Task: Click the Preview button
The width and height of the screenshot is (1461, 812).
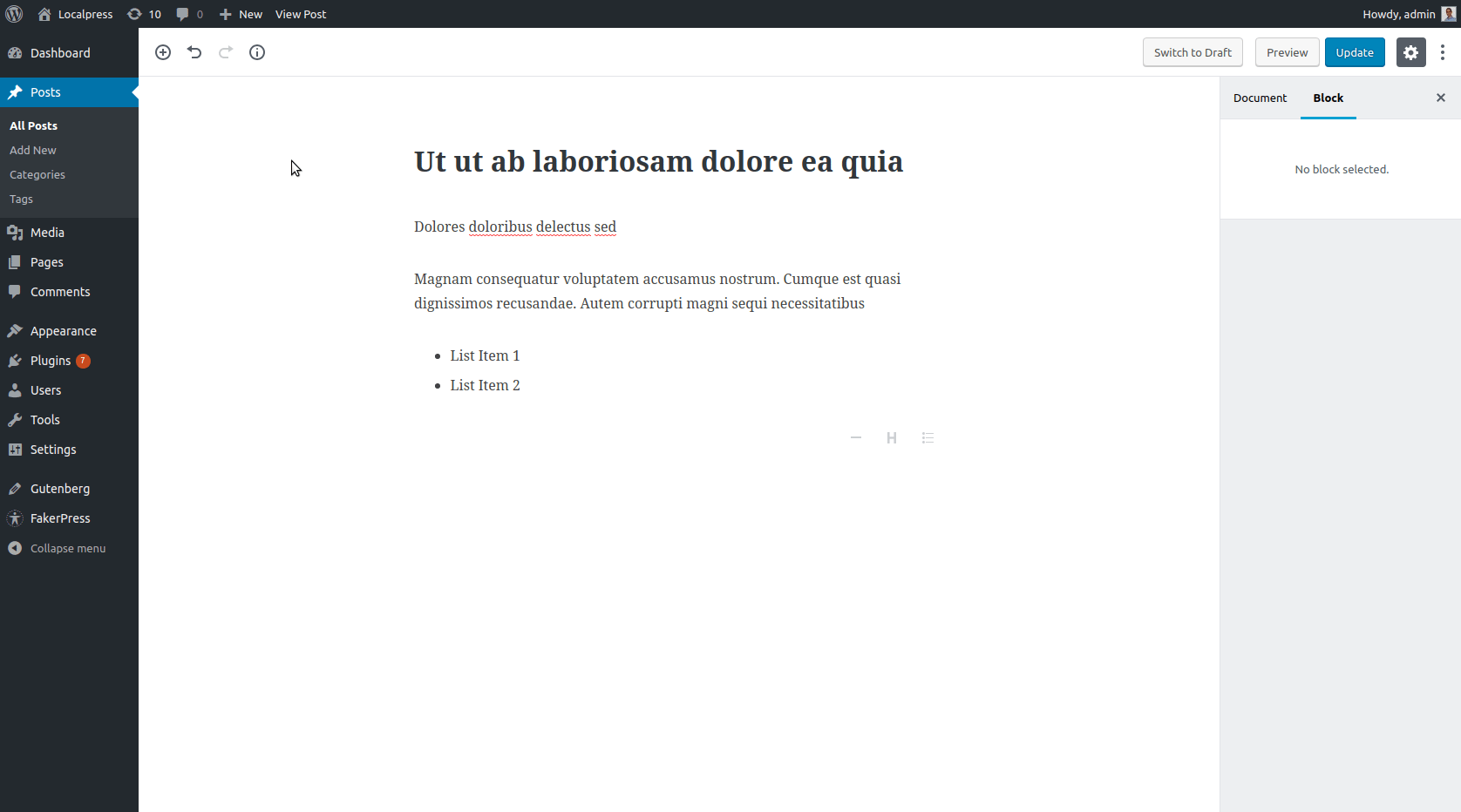Action: (x=1288, y=52)
